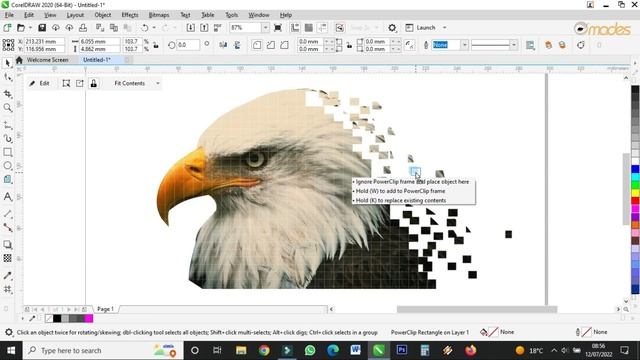Image resolution: width=640 pixels, height=360 pixels.
Task: Click the rotation angle input field
Action: coord(188,45)
